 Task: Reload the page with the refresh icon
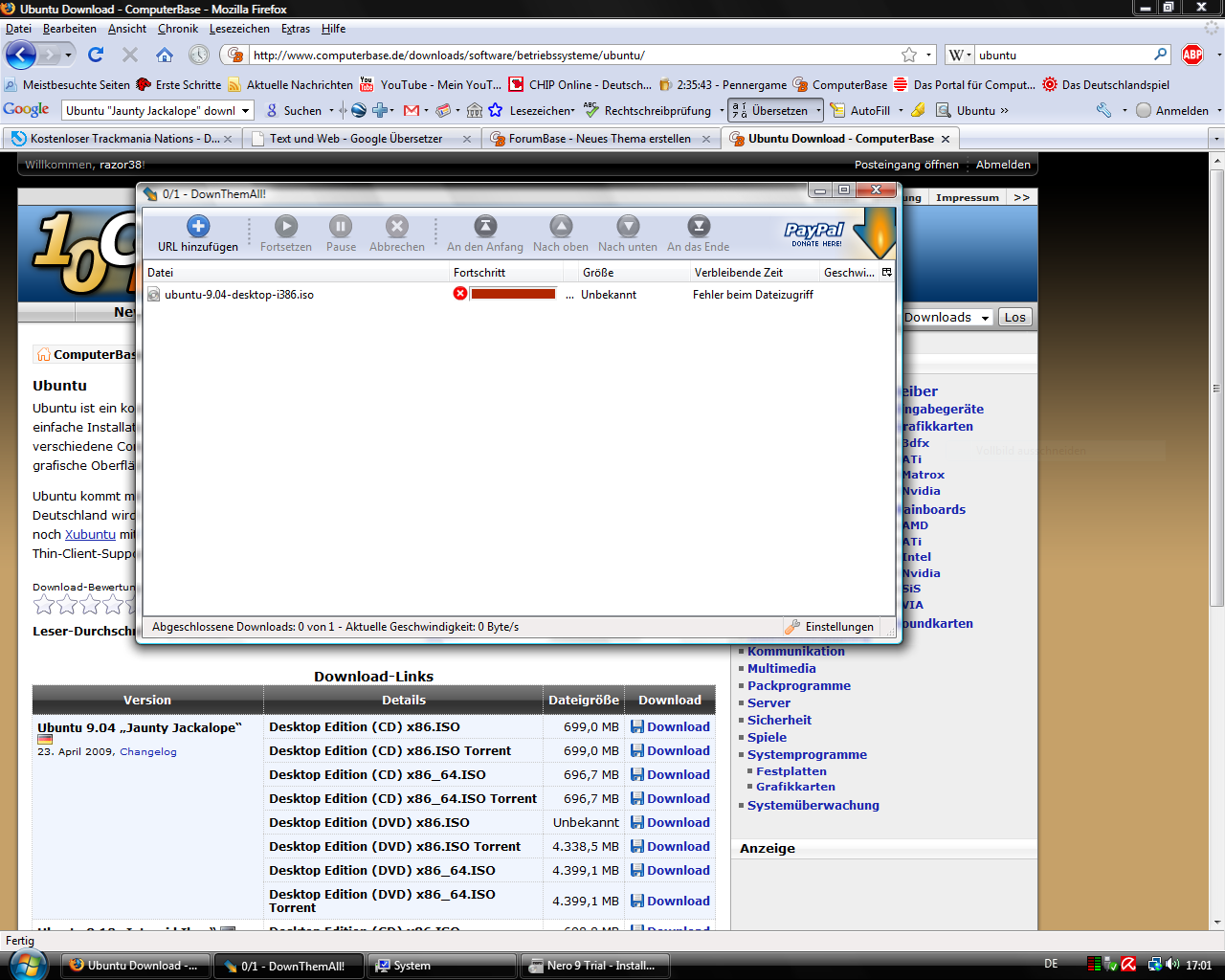pyautogui.click(x=96, y=55)
